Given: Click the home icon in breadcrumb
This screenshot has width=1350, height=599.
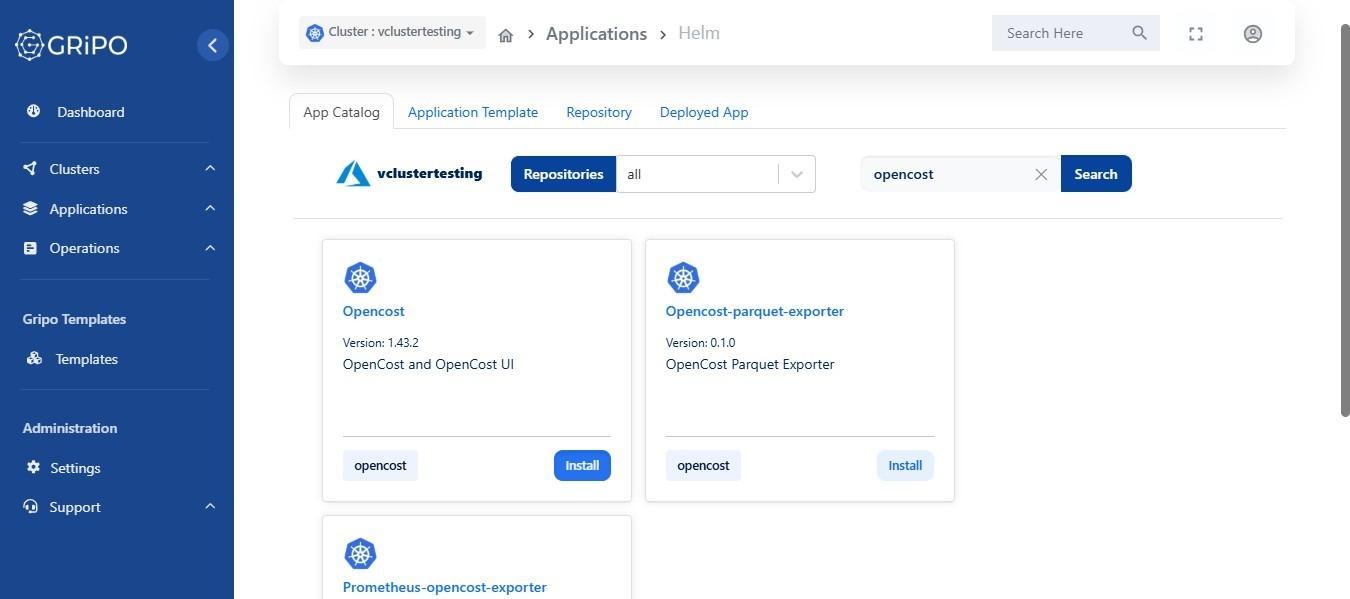Looking at the screenshot, I should coord(506,35).
